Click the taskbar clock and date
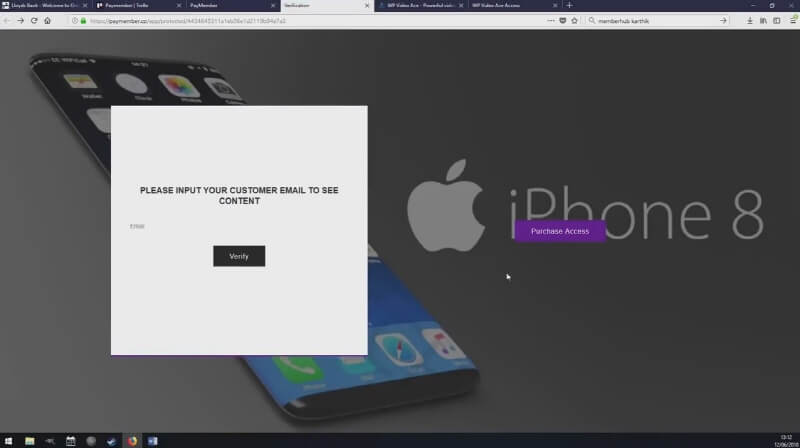800x448 pixels. (x=786, y=441)
